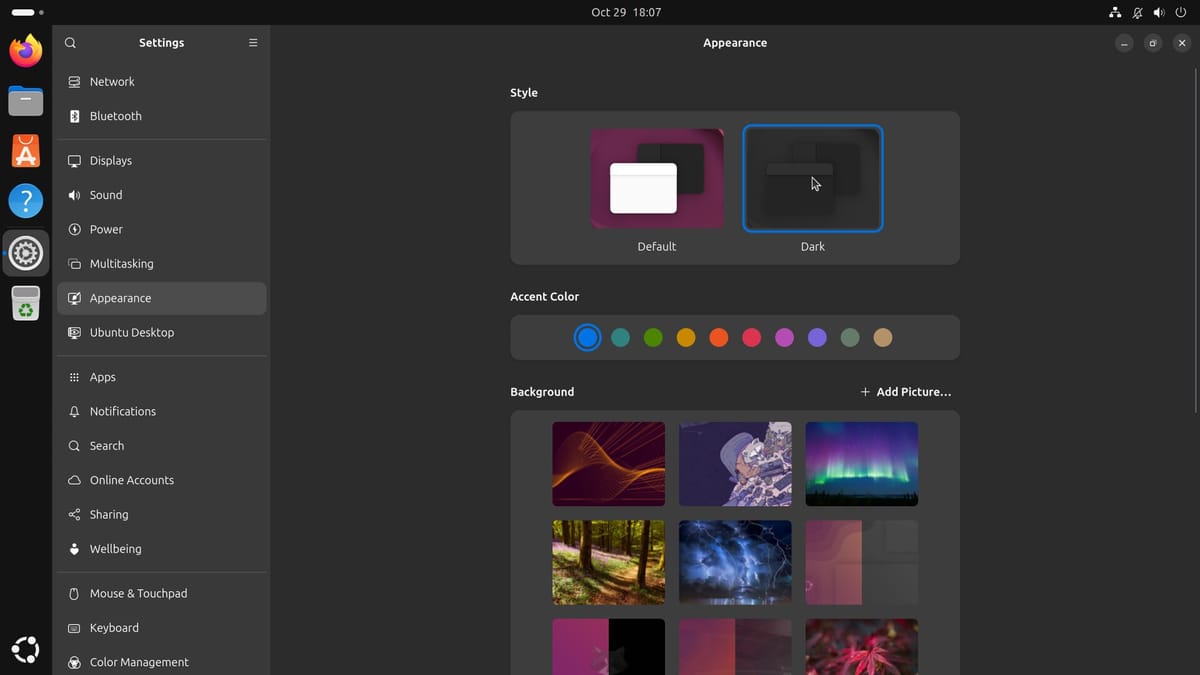Choose the purple accent color
The image size is (1200, 675).
(x=817, y=338)
